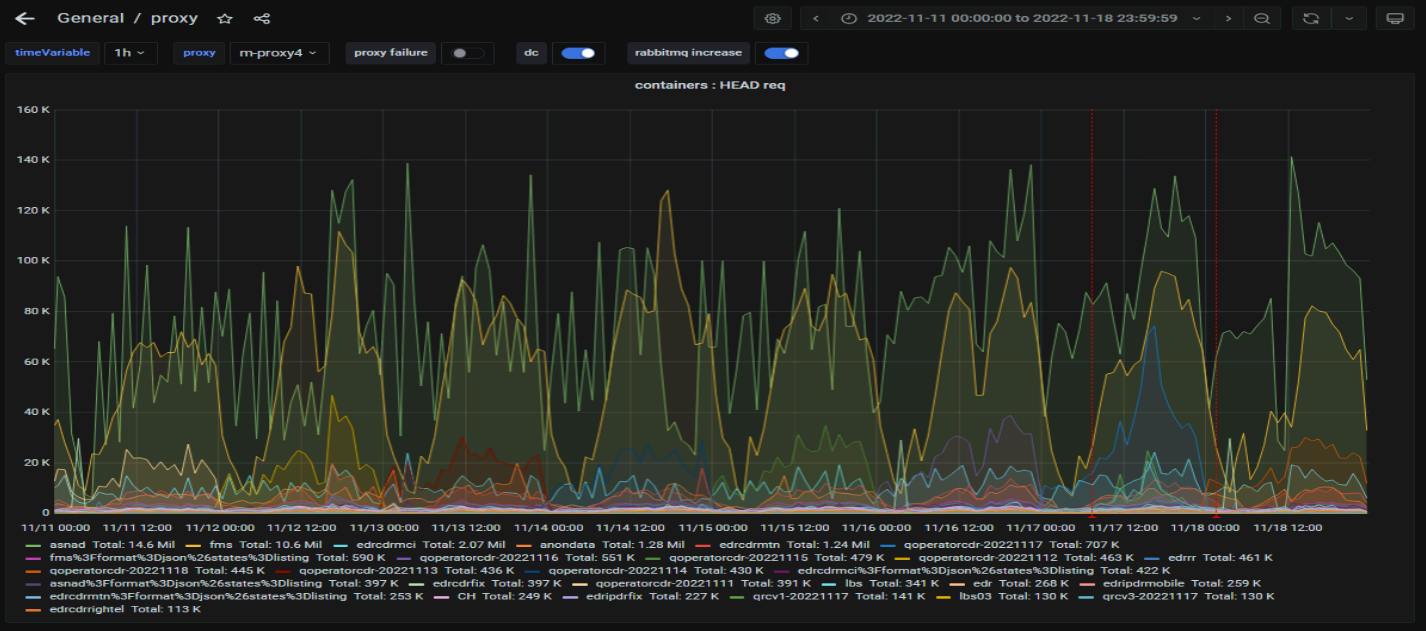Open the share dashboard icon

262,18
